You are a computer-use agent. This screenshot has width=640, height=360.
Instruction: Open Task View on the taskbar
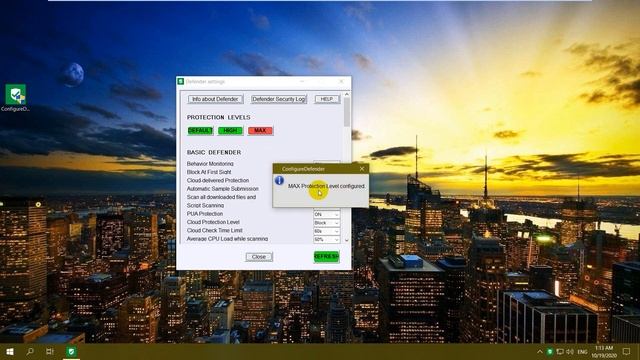click(50, 351)
